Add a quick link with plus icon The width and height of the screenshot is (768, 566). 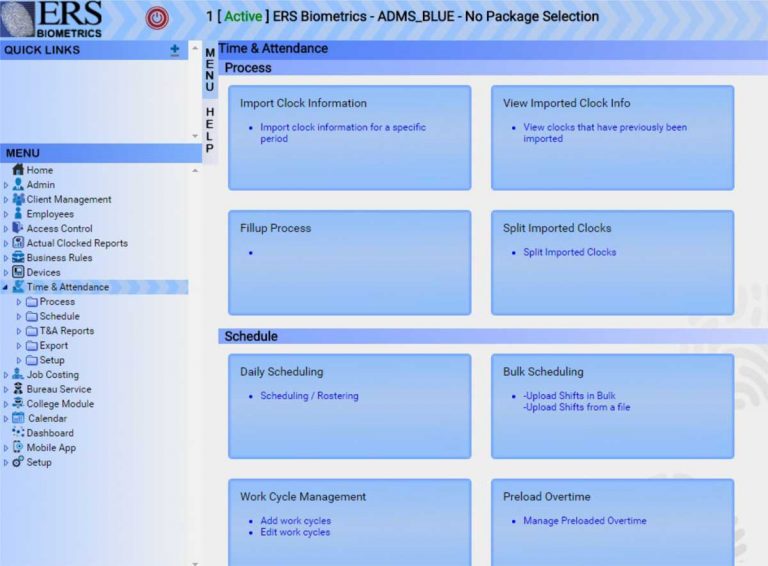[175, 50]
